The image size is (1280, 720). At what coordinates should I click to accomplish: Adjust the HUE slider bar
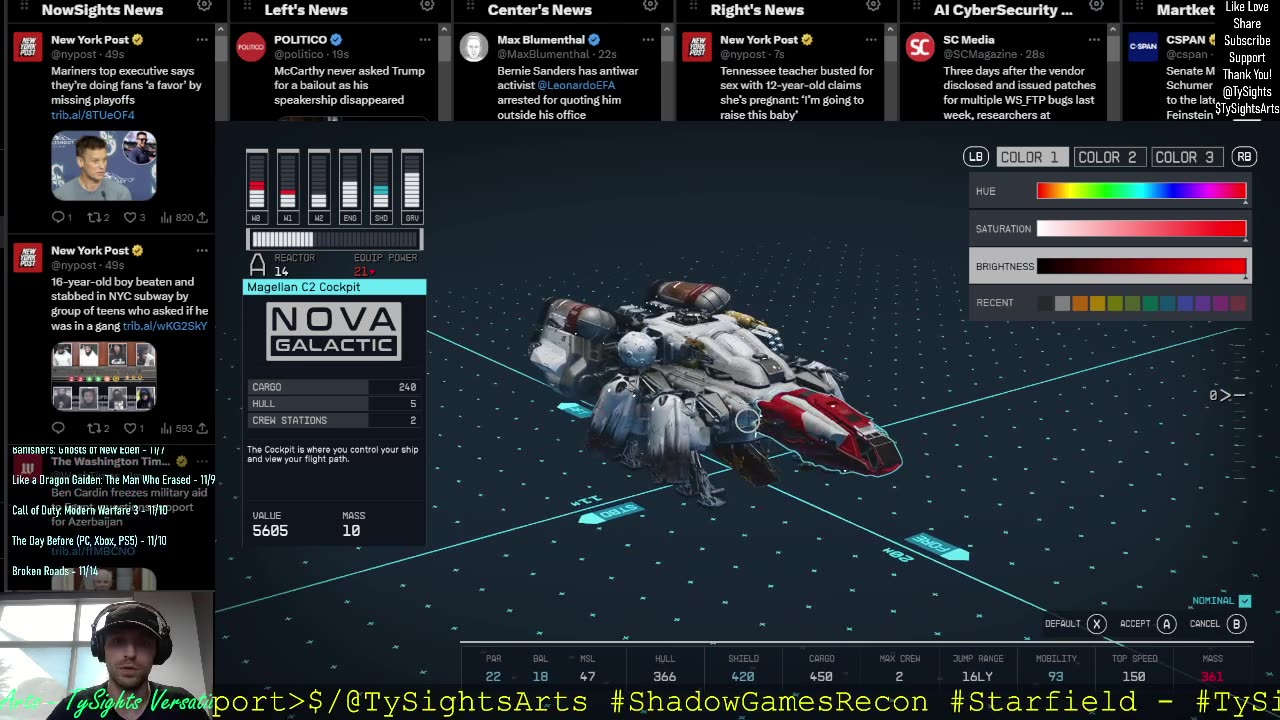1141,191
